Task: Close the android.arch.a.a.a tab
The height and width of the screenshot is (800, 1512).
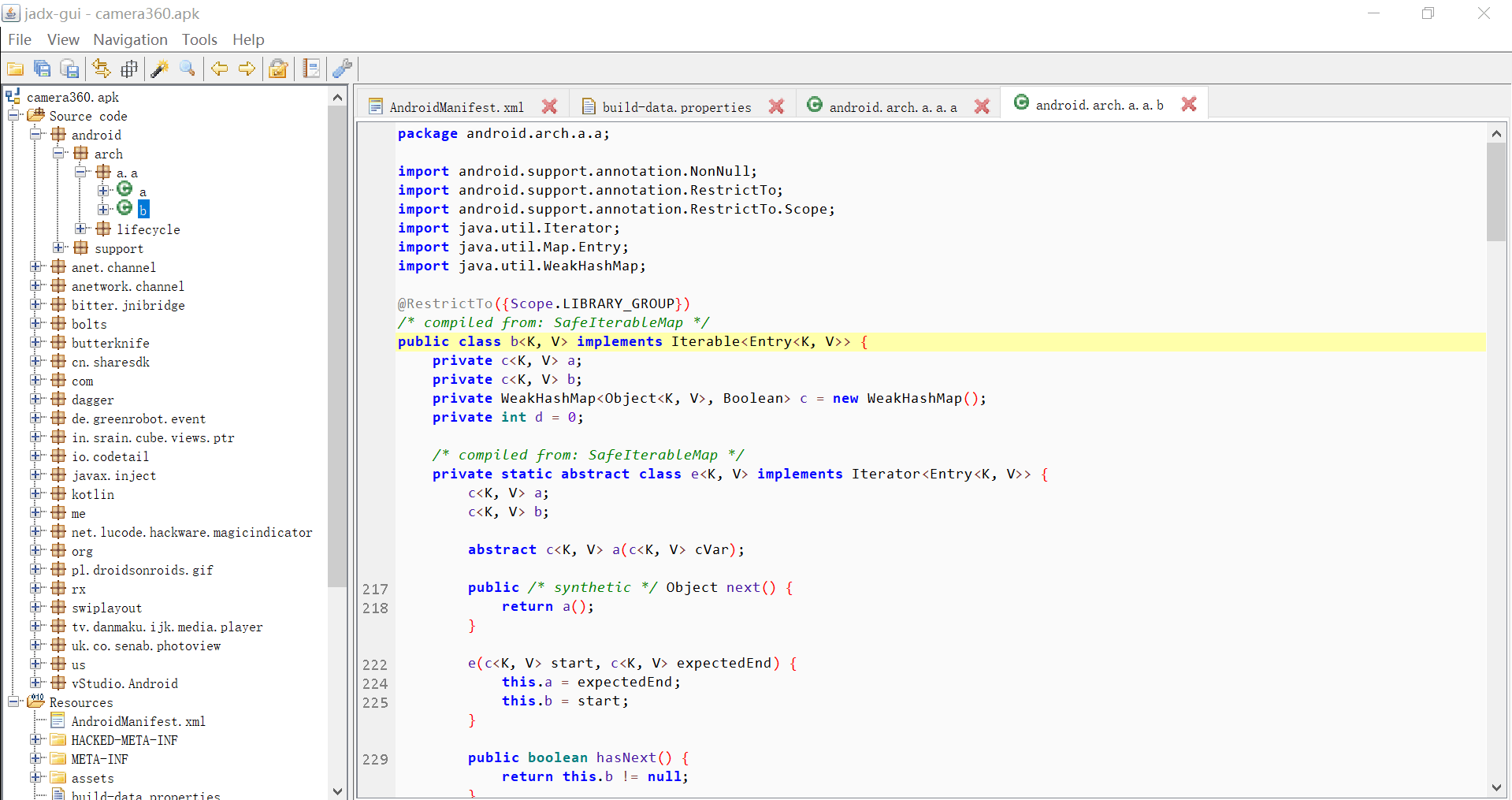Action: (x=982, y=106)
